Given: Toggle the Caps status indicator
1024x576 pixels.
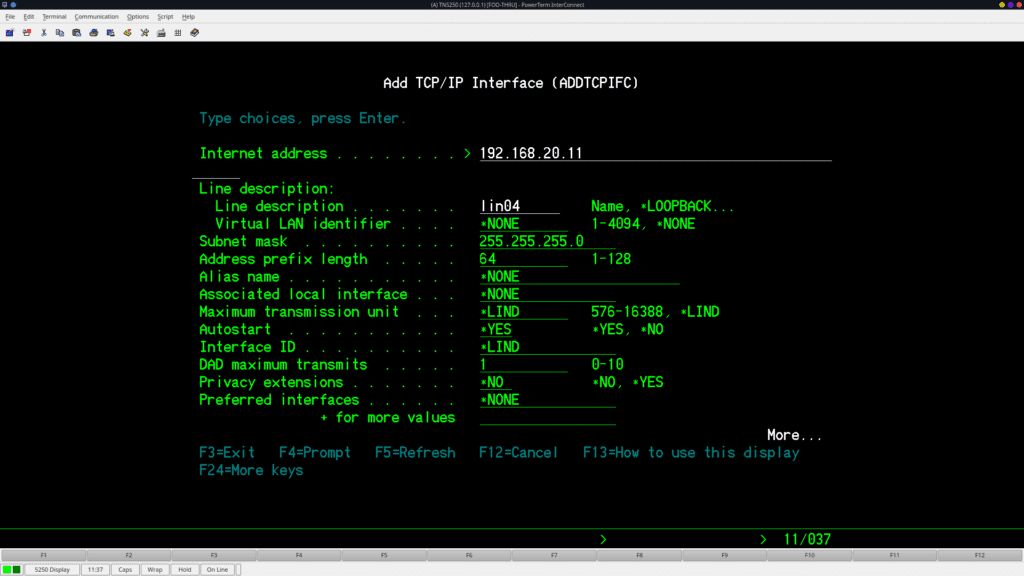Looking at the screenshot, I should (x=125, y=569).
